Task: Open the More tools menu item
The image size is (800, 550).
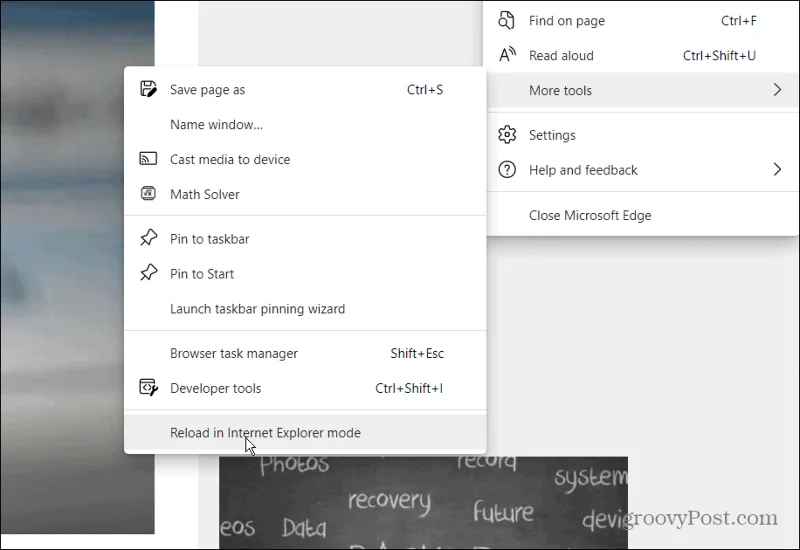Action: (x=643, y=90)
